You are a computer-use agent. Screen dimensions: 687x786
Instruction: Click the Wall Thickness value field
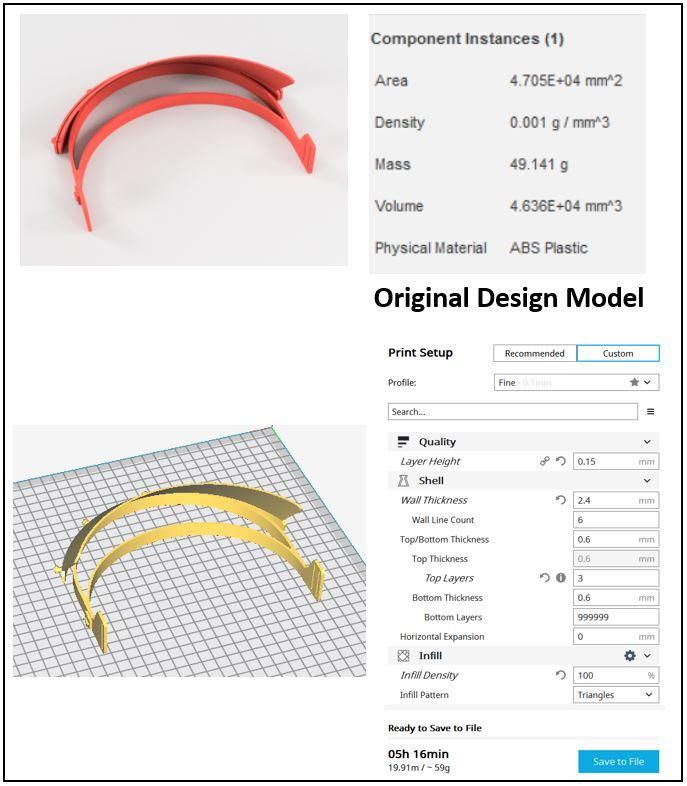[616, 500]
